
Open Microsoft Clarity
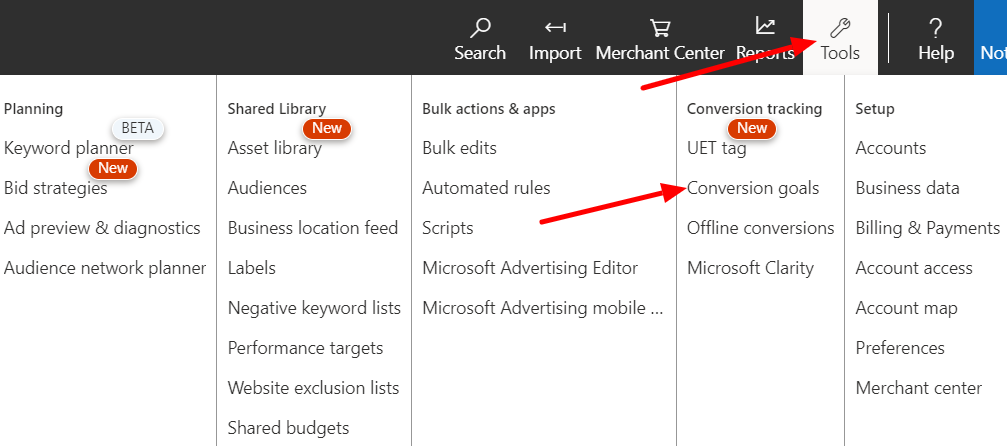click(750, 268)
